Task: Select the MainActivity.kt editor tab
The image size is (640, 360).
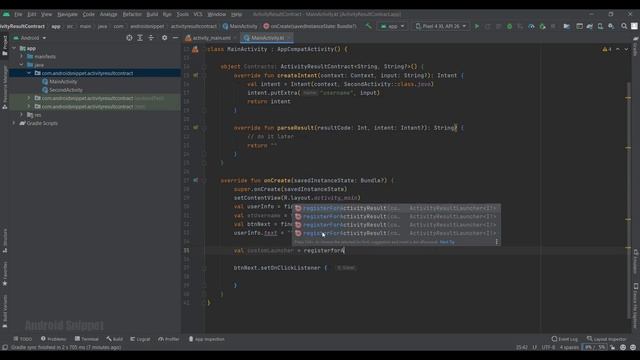Action: (x=267, y=38)
